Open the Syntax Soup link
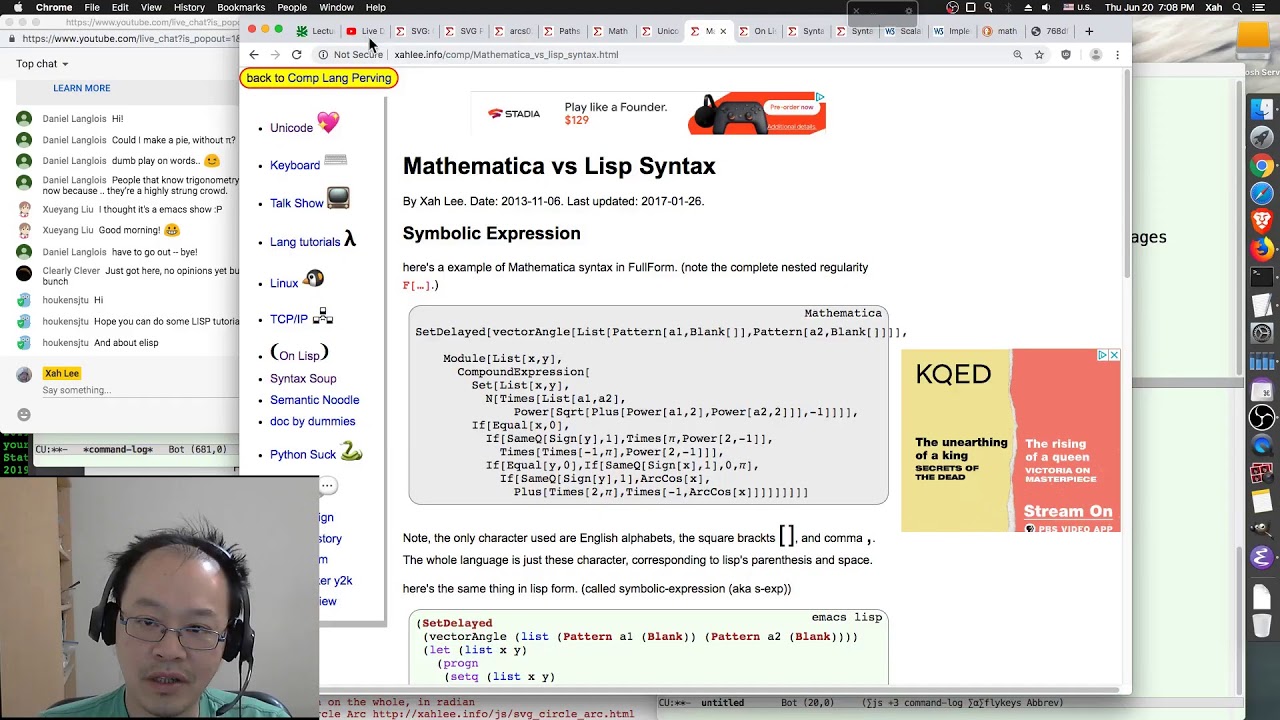Image resolution: width=1280 pixels, height=720 pixels. (x=303, y=379)
